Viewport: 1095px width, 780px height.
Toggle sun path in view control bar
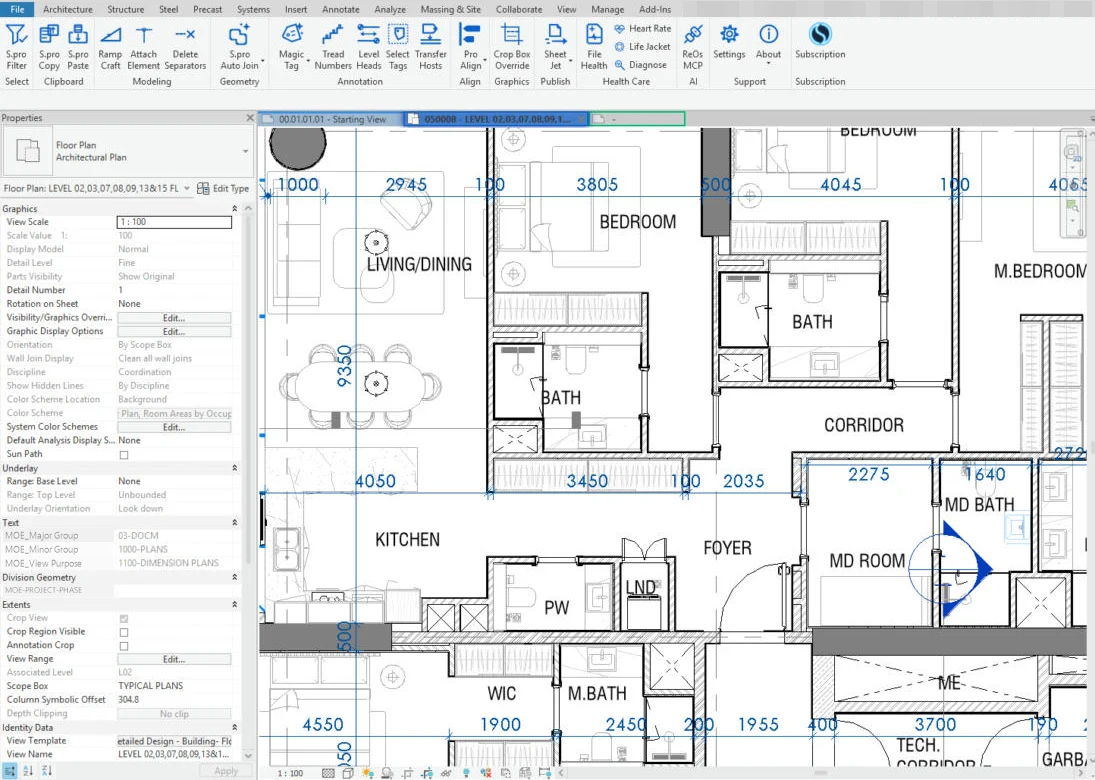(367, 773)
